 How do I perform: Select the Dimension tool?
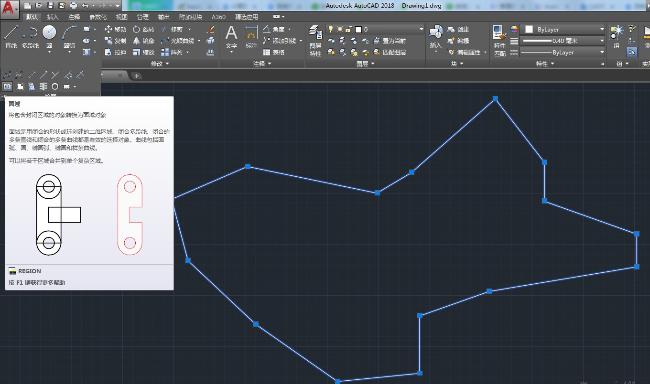coord(251,36)
